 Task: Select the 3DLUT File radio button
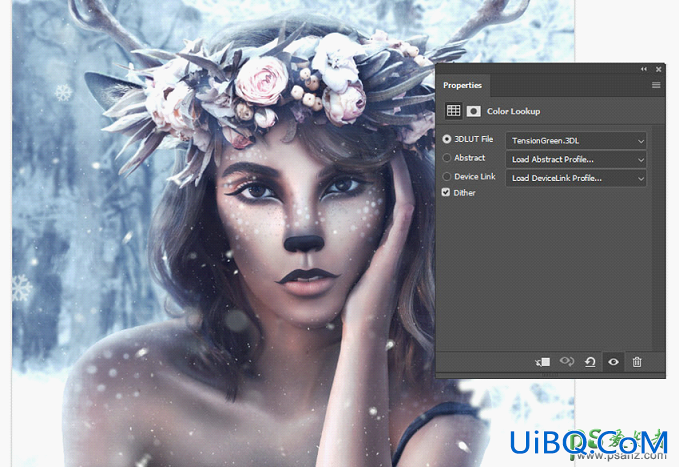coord(446,139)
